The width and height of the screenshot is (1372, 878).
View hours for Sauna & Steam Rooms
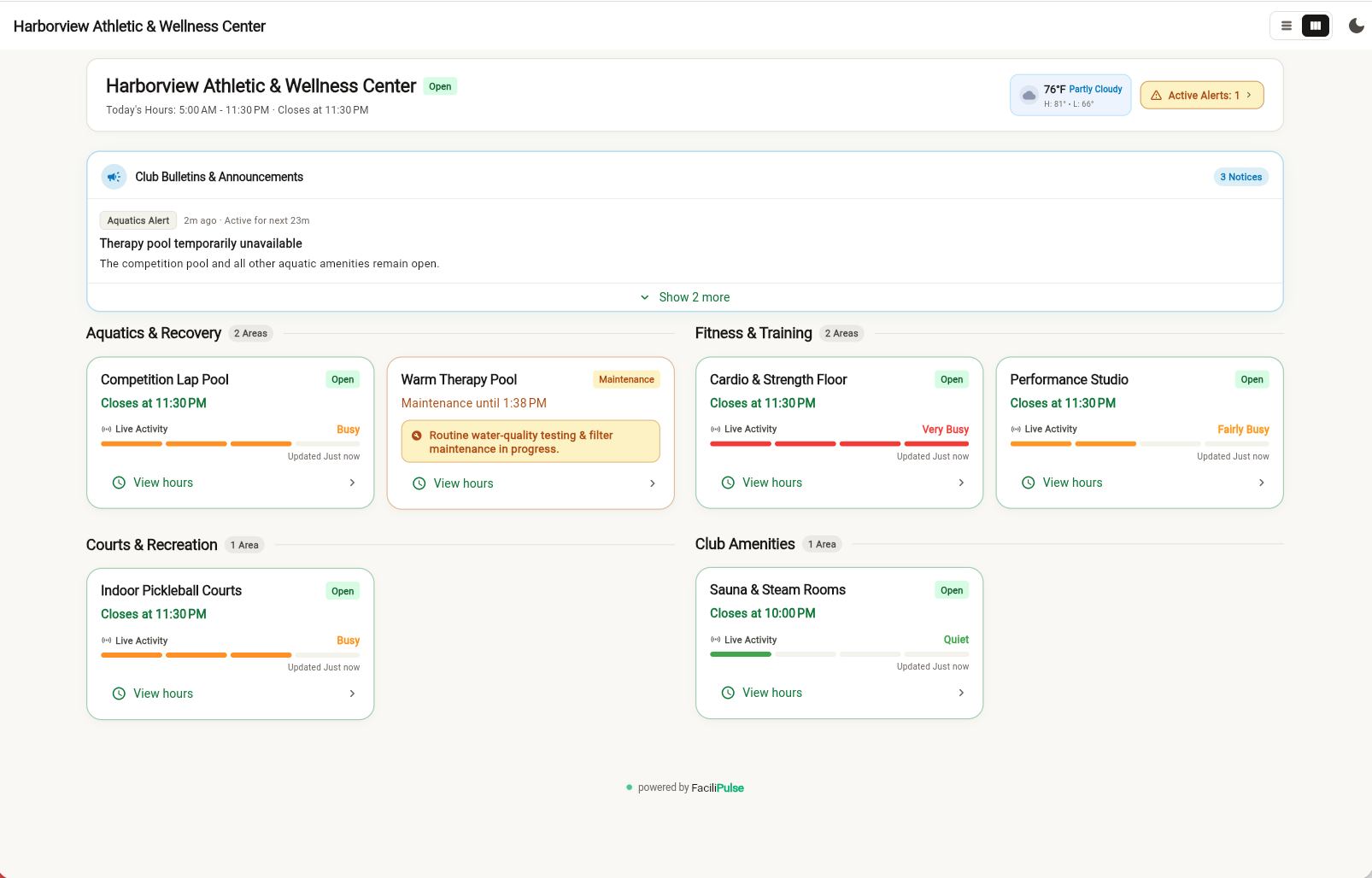tap(840, 693)
